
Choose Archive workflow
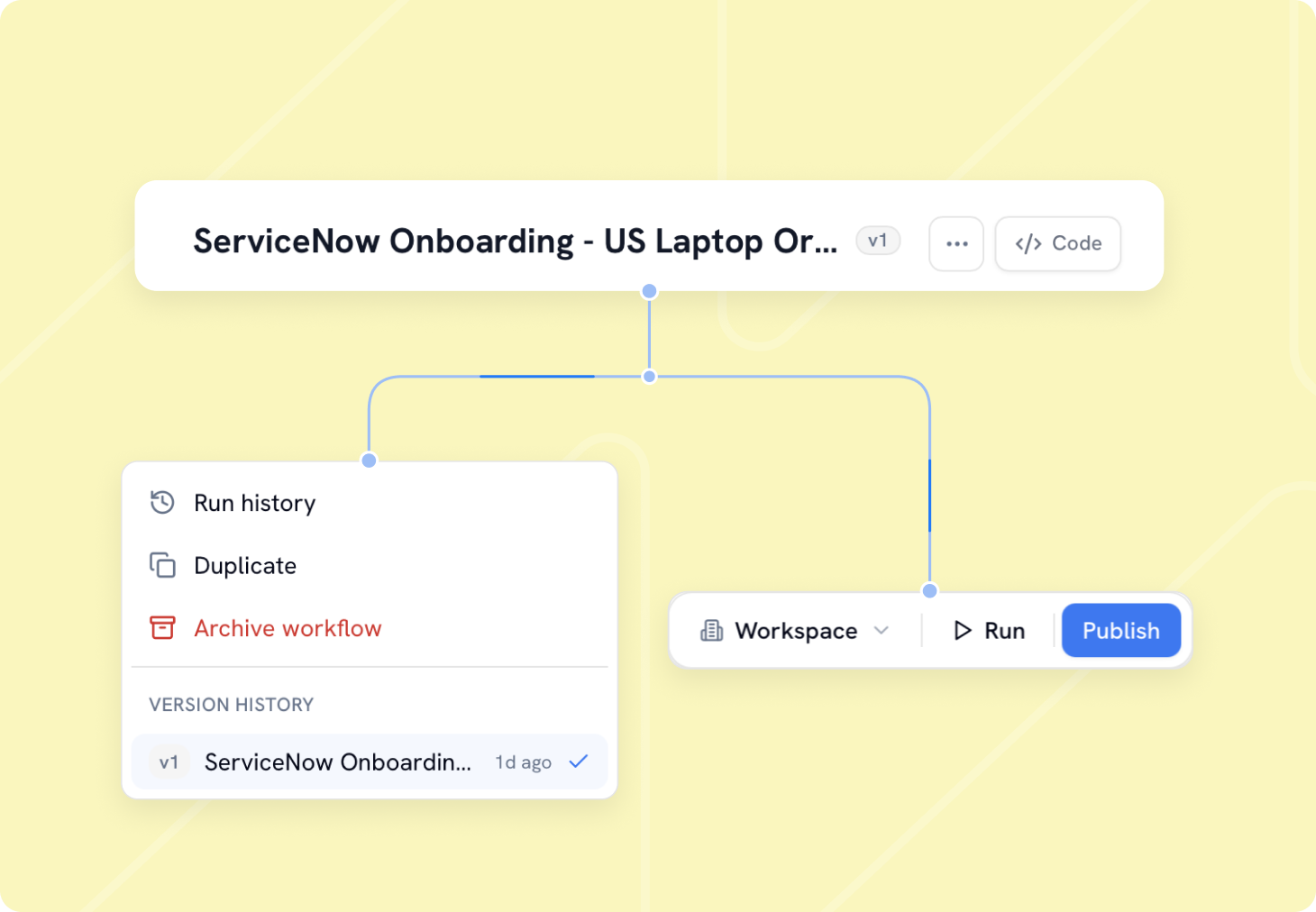370,628
